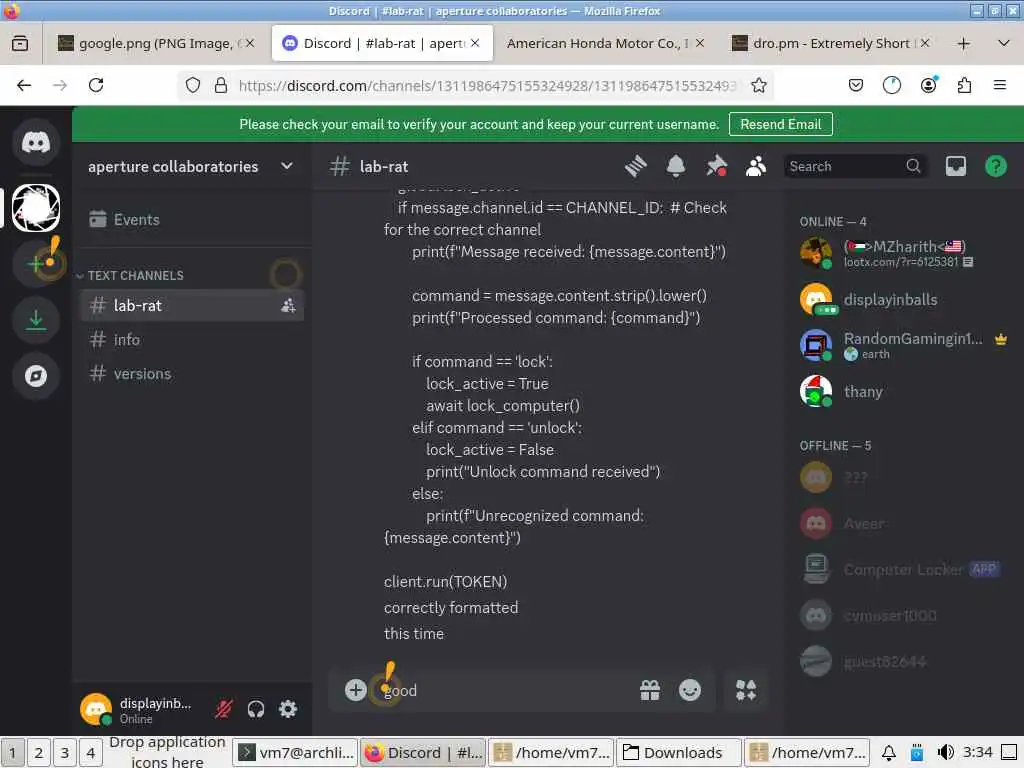Switch to workspace 2

[39, 753]
